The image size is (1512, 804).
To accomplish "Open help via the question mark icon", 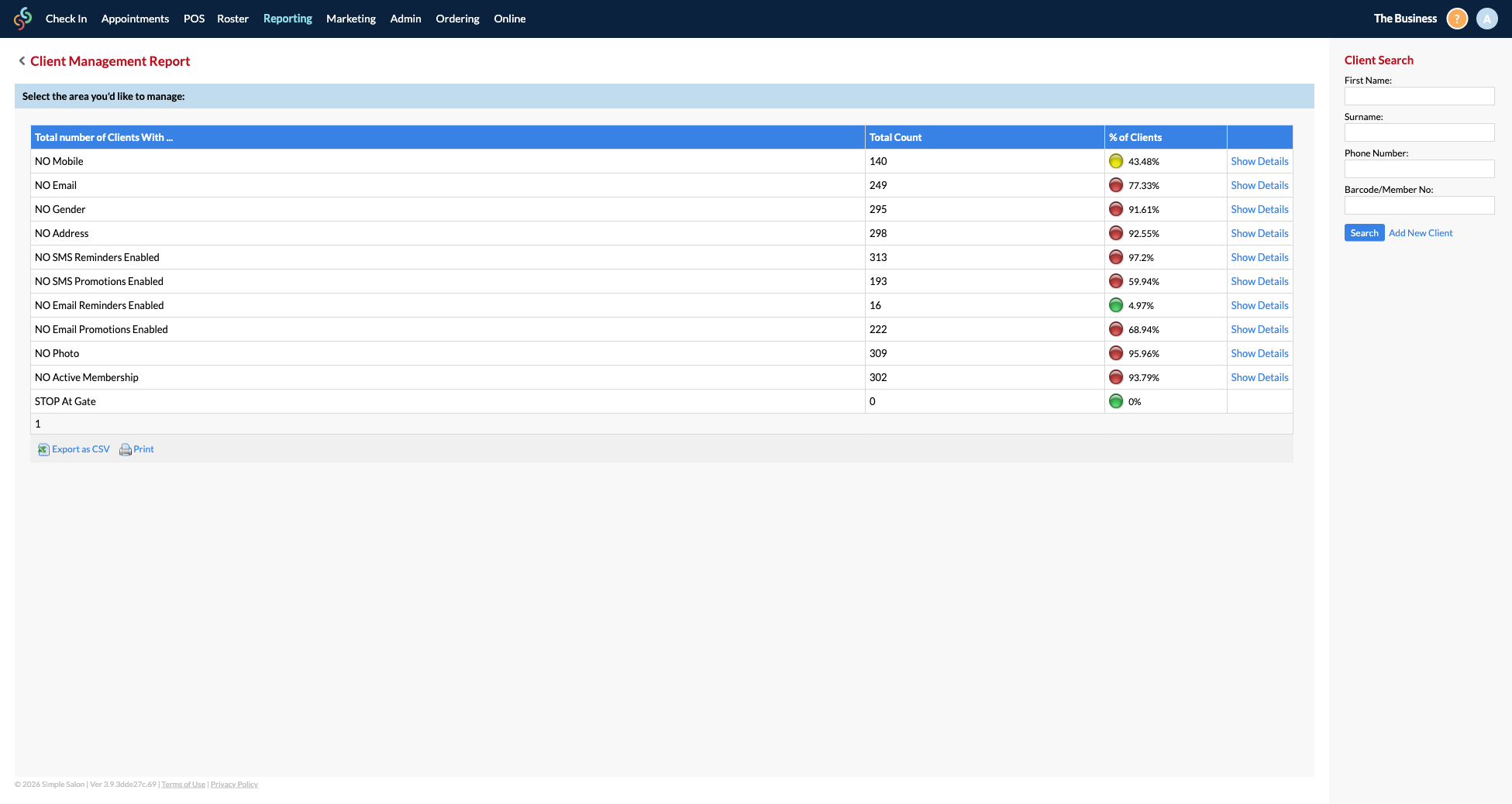I will (1457, 18).
